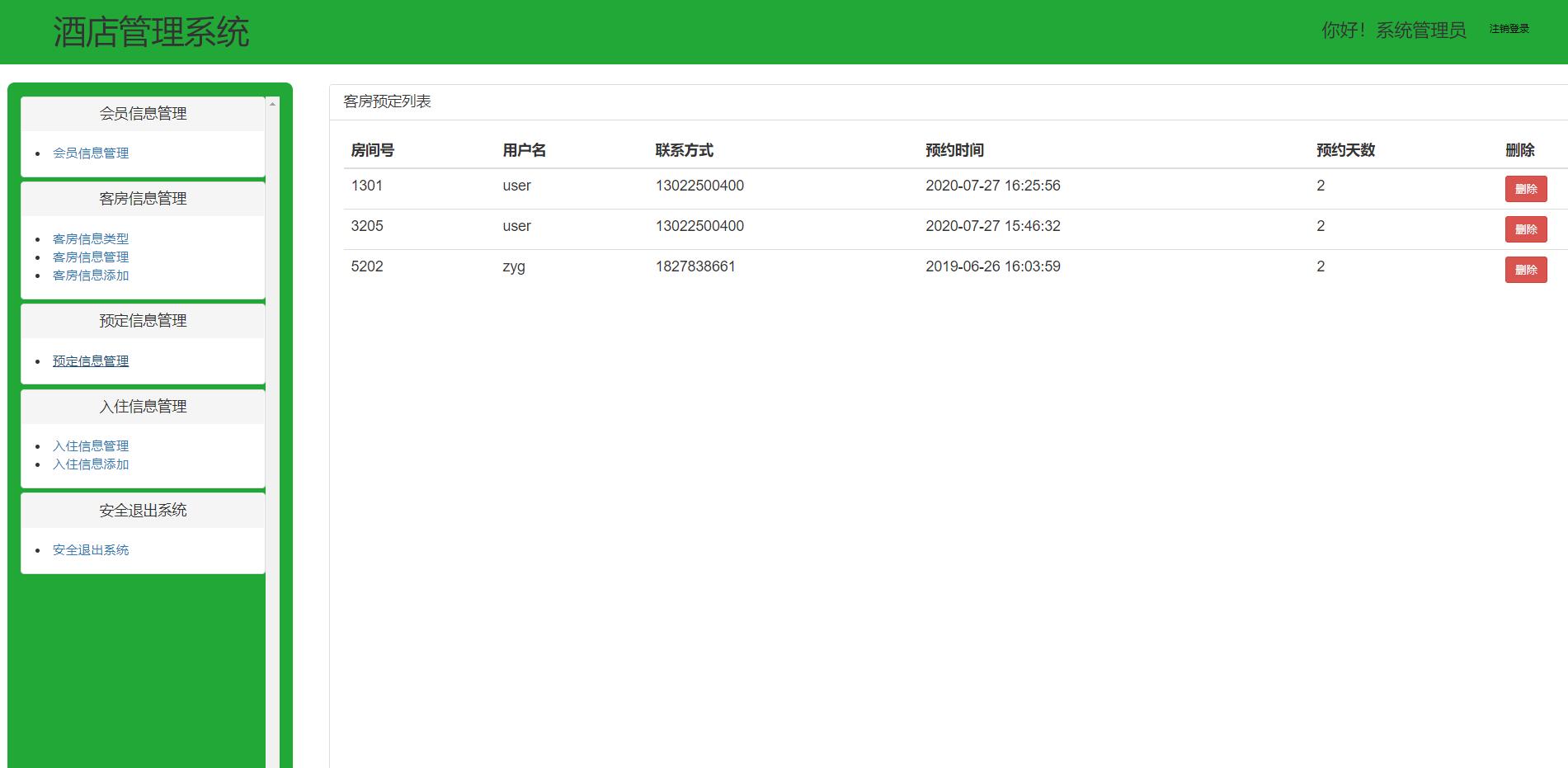Navigate to 入住信息管理 link
Viewport: 1568px width, 768px height.
(x=91, y=446)
